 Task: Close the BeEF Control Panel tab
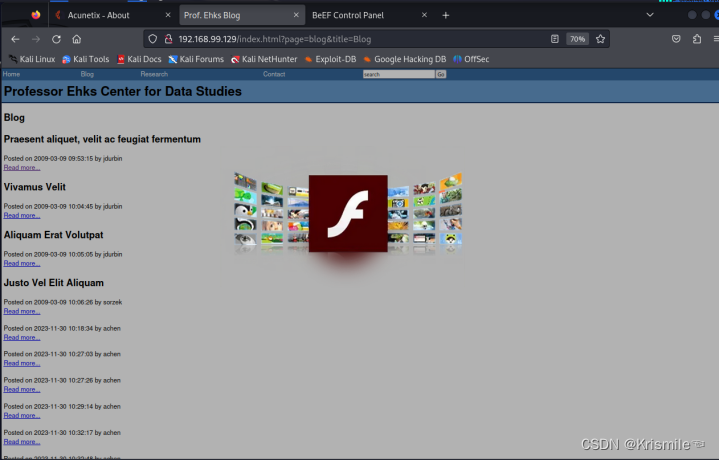[424, 15]
